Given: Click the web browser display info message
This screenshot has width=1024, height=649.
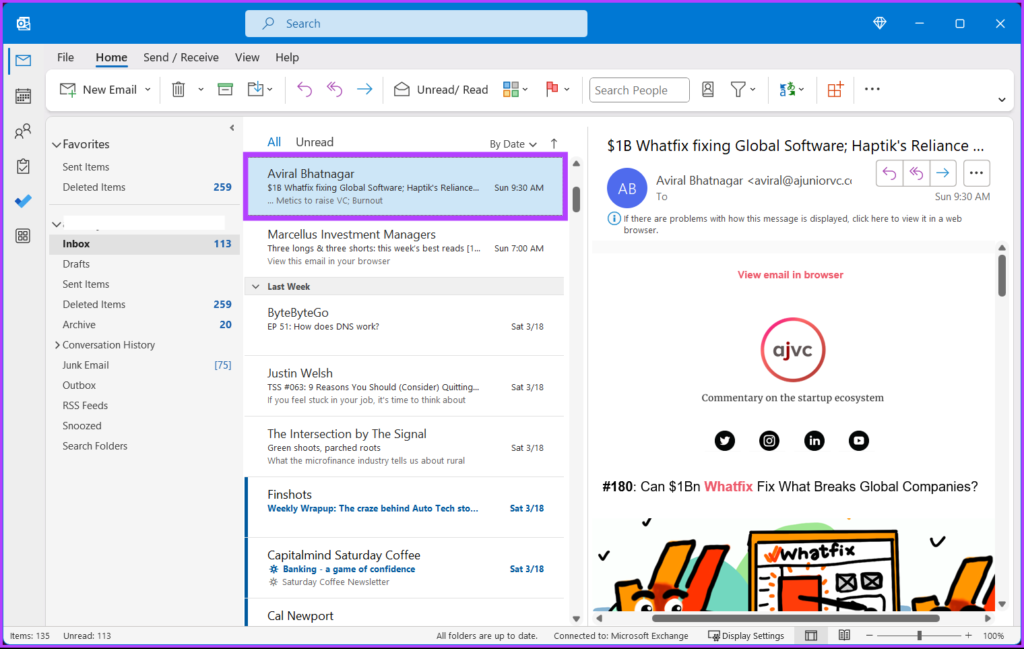Looking at the screenshot, I should (x=792, y=224).
